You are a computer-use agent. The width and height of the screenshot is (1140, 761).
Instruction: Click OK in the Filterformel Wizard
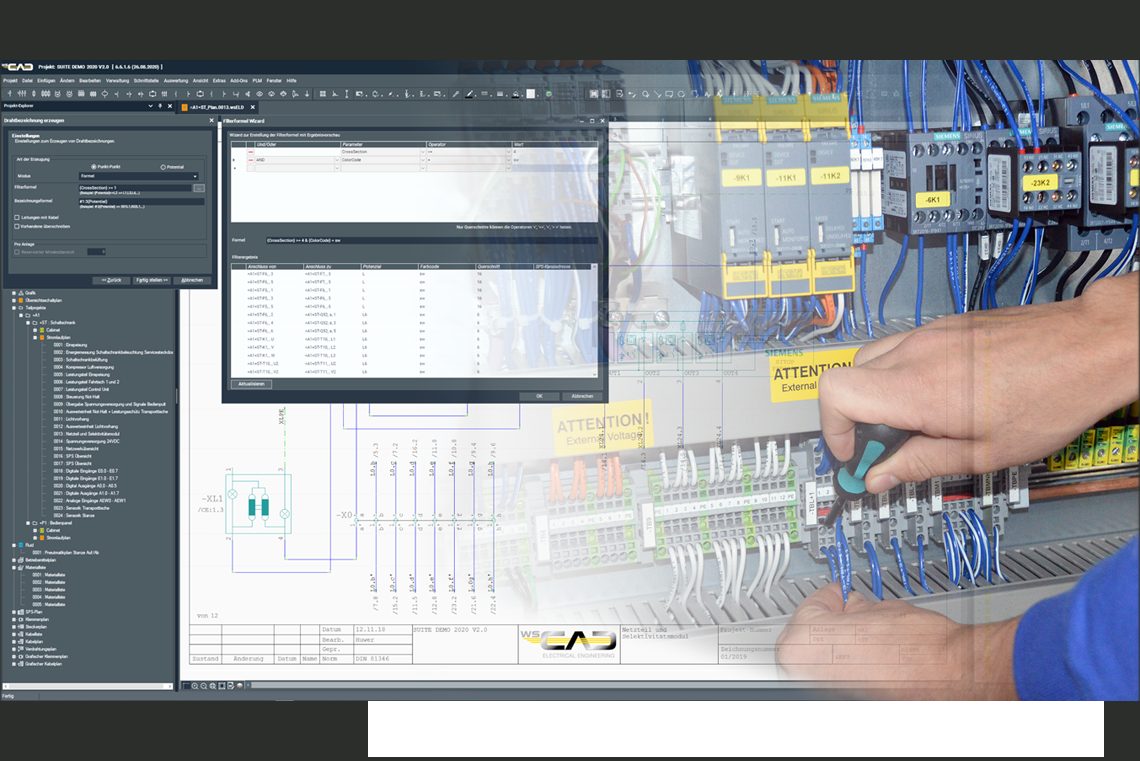click(x=539, y=396)
